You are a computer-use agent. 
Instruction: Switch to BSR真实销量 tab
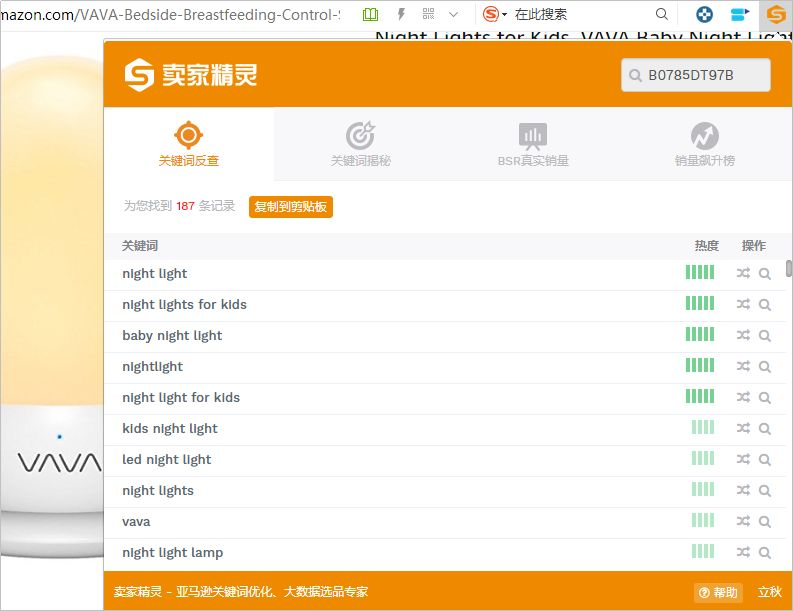click(x=533, y=144)
